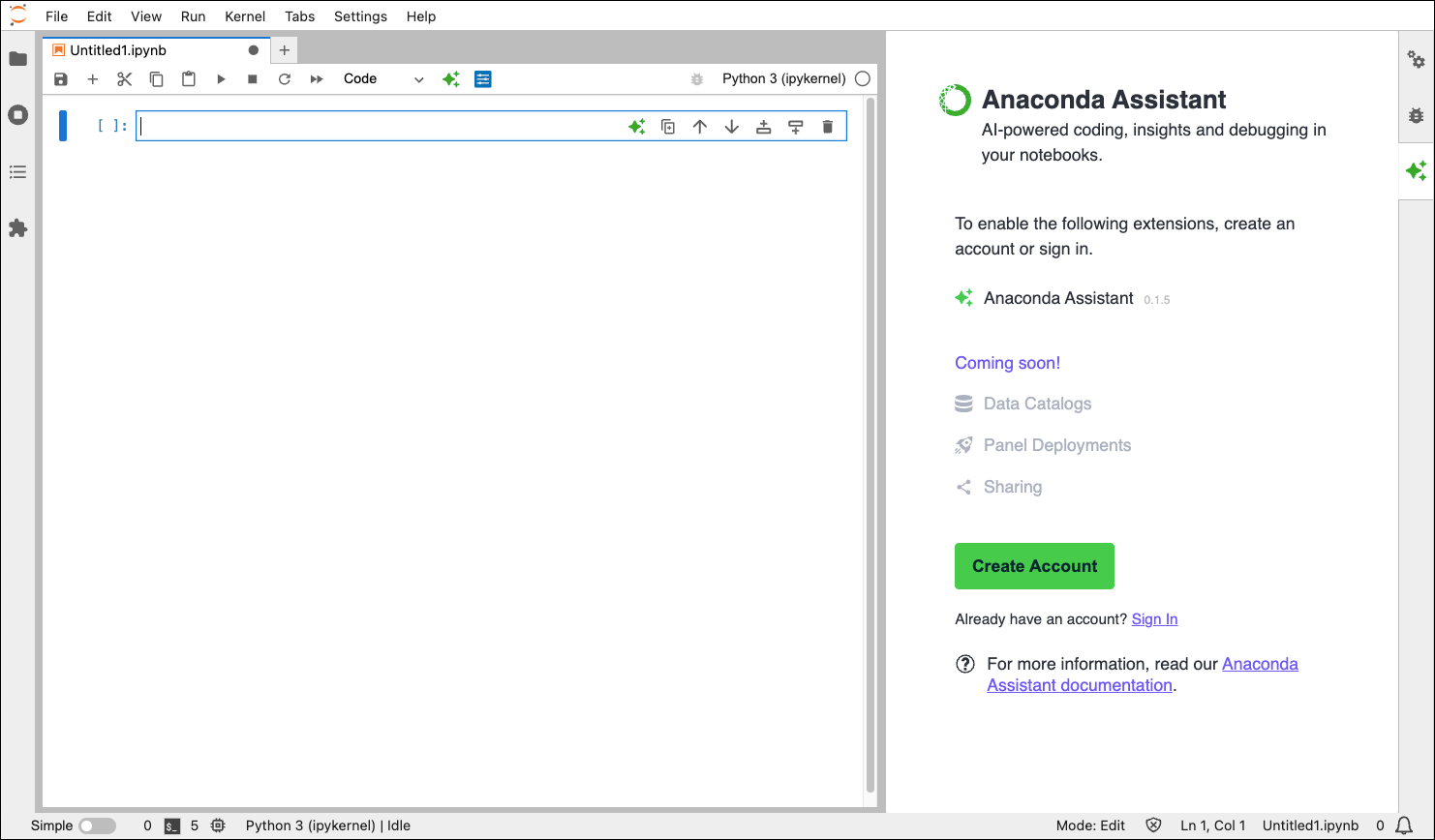Image resolution: width=1435 pixels, height=840 pixels.
Task: Save the notebook with the disk icon
Action: 61,79
